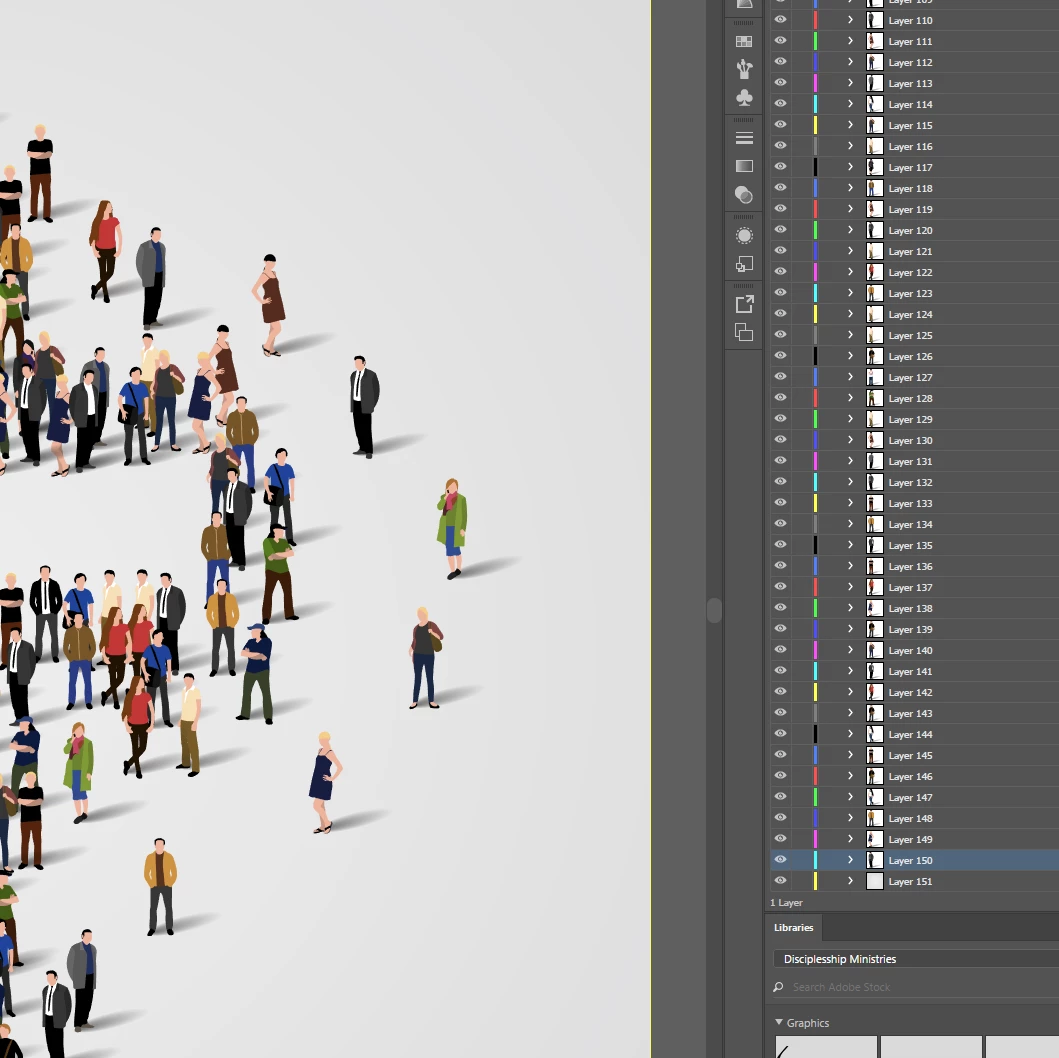Open the Swatches panel icon
Screen dimensions: 1059x1058
point(744,41)
